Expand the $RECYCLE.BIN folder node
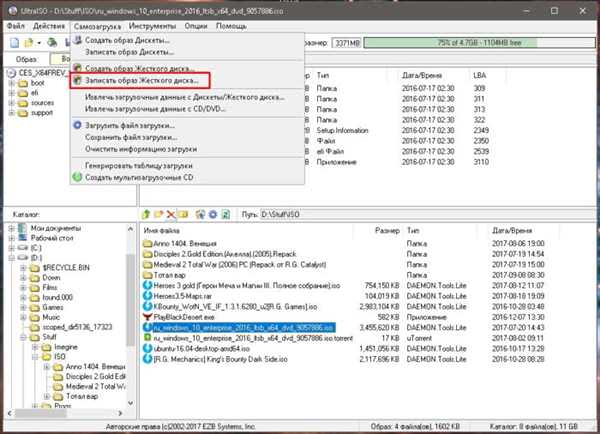The width and height of the screenshot is (600, 434). (23, 268)
